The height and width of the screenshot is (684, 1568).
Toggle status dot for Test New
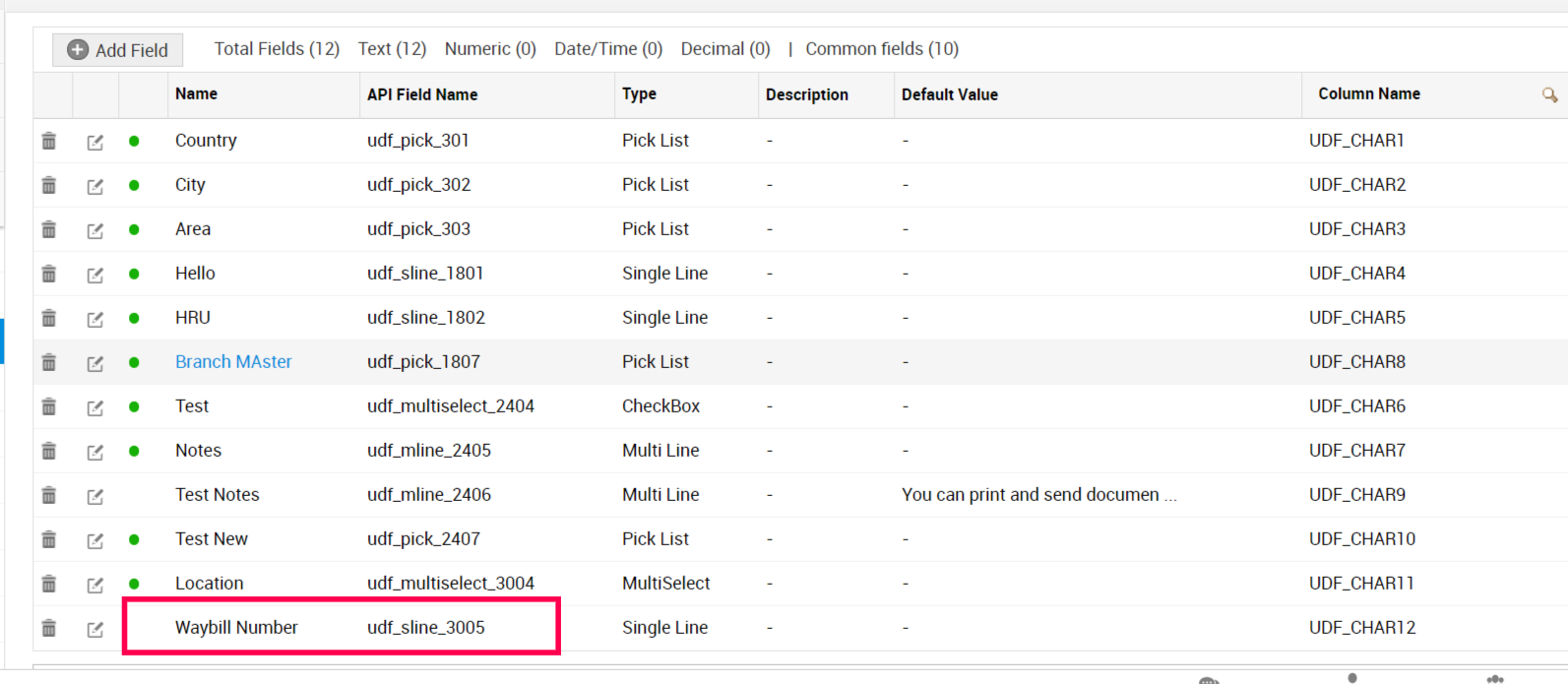tap(134, 539)
